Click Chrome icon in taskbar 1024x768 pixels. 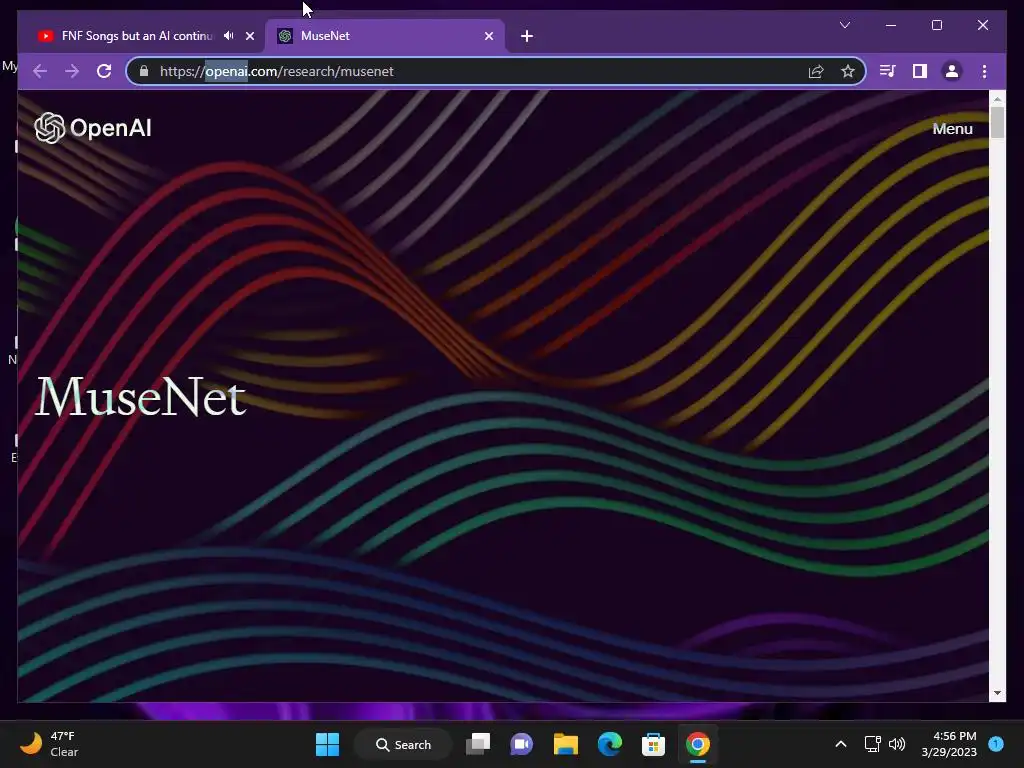(x=697, y=744)
